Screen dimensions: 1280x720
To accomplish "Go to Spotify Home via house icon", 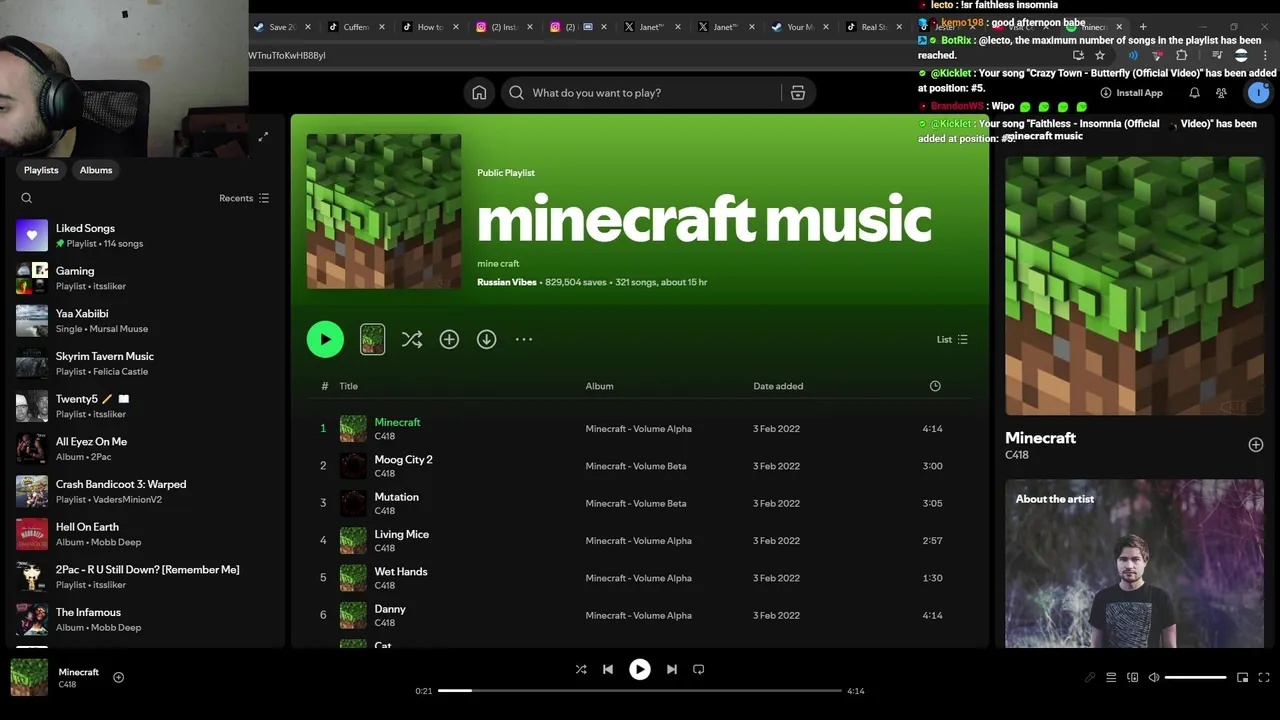I will 479,93.
